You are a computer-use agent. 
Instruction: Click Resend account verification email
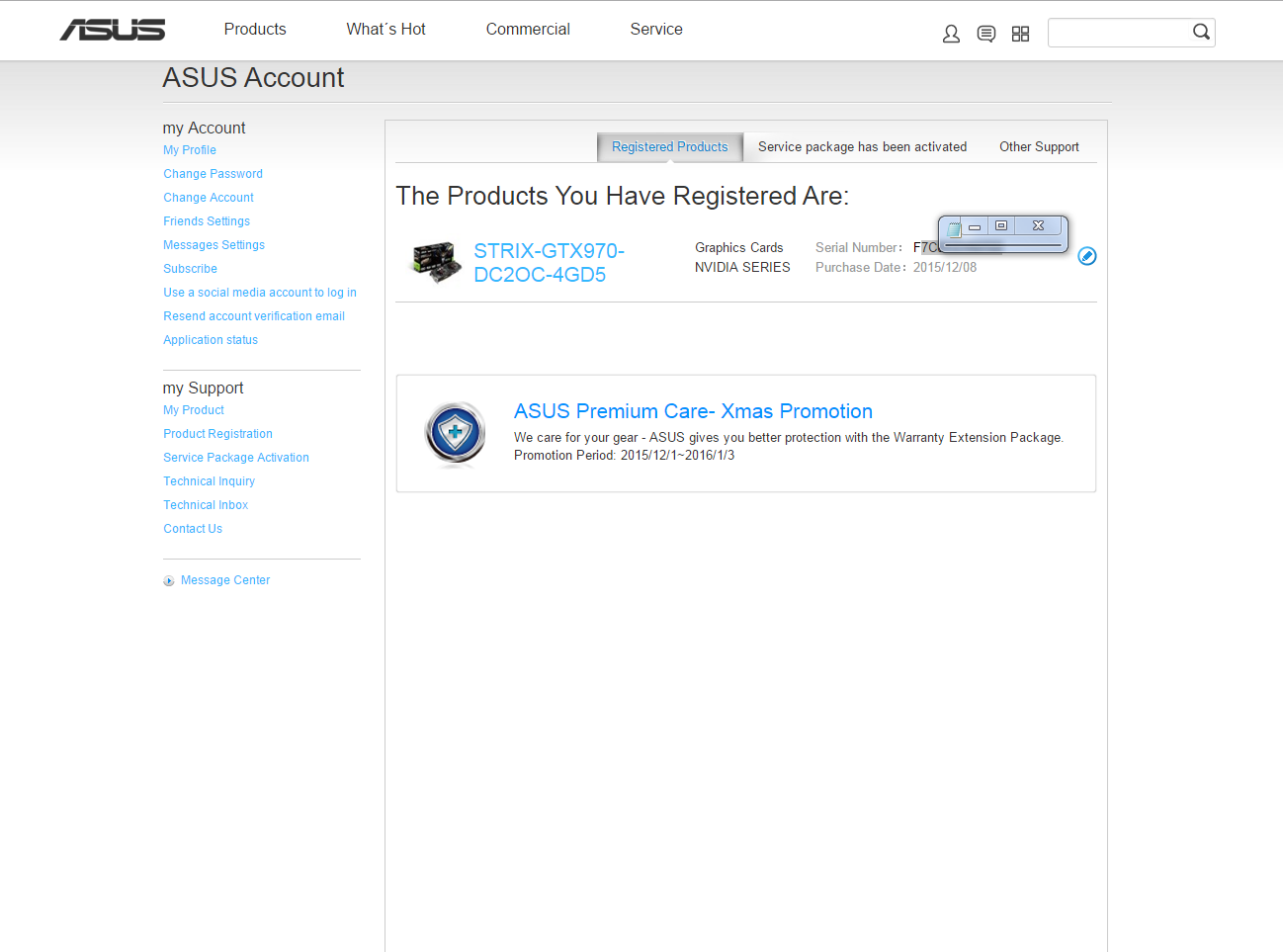click(254, 316)
